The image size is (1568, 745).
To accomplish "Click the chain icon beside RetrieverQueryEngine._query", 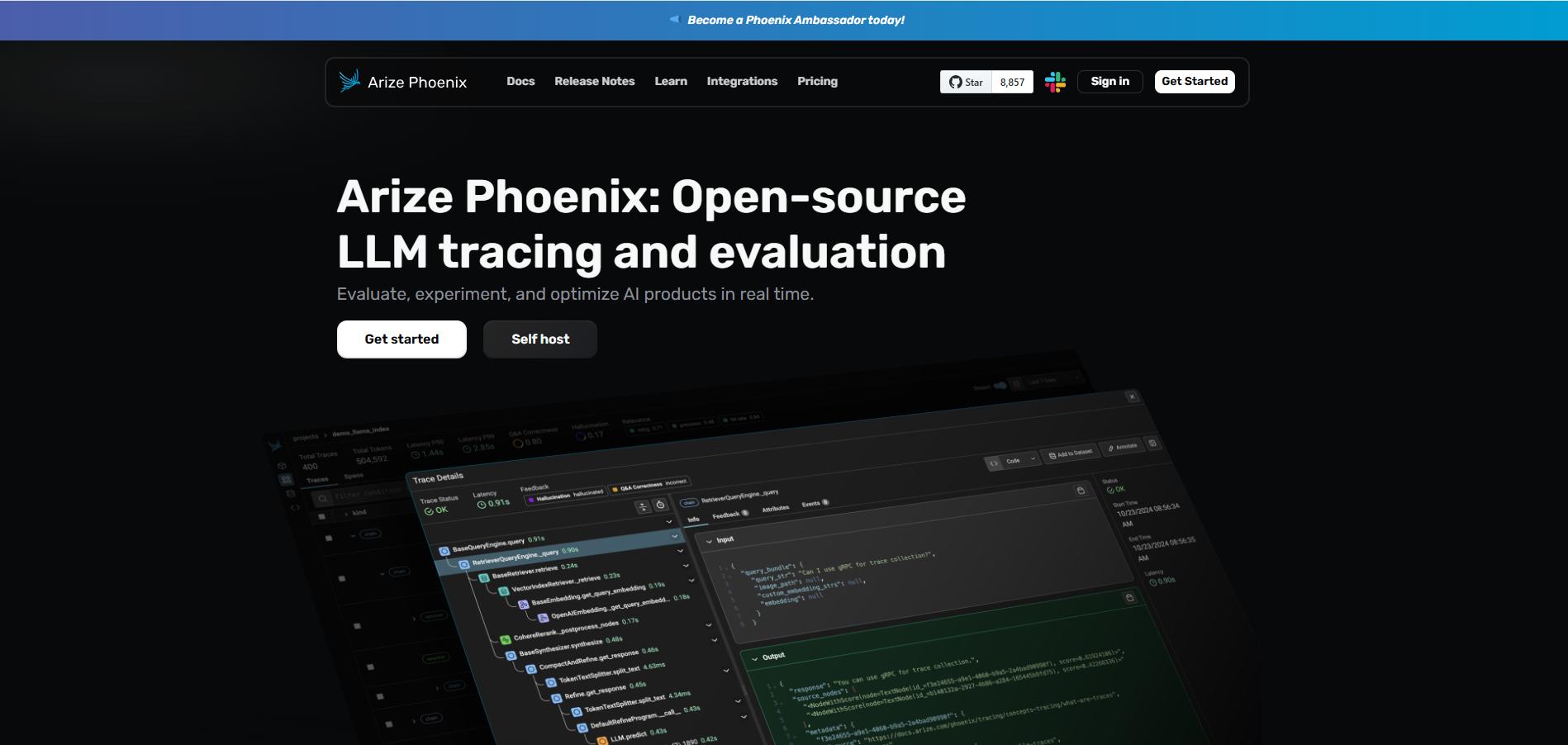I will (689, 502).
